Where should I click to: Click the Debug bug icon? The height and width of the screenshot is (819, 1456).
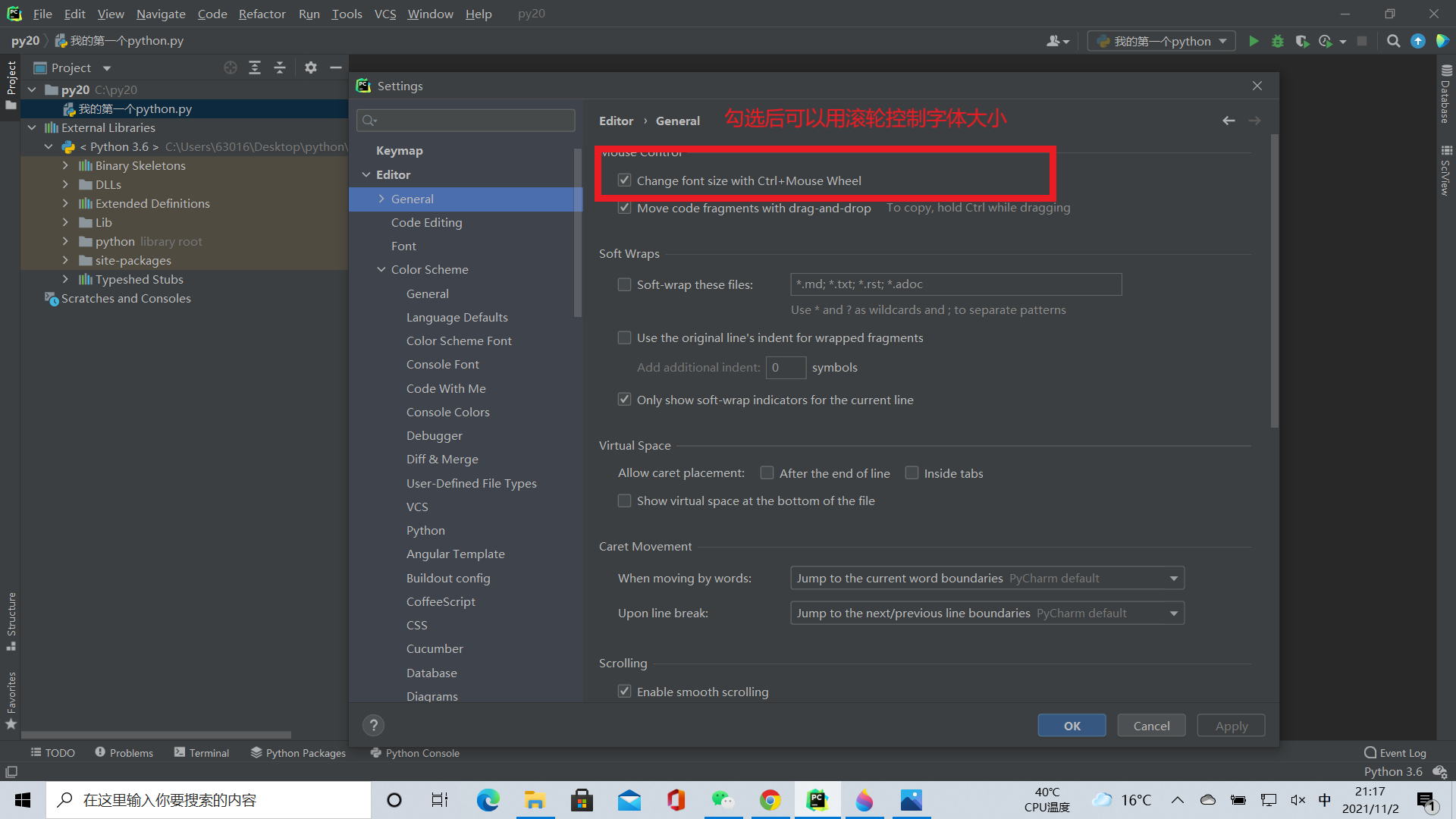[x=1278, y=41]
